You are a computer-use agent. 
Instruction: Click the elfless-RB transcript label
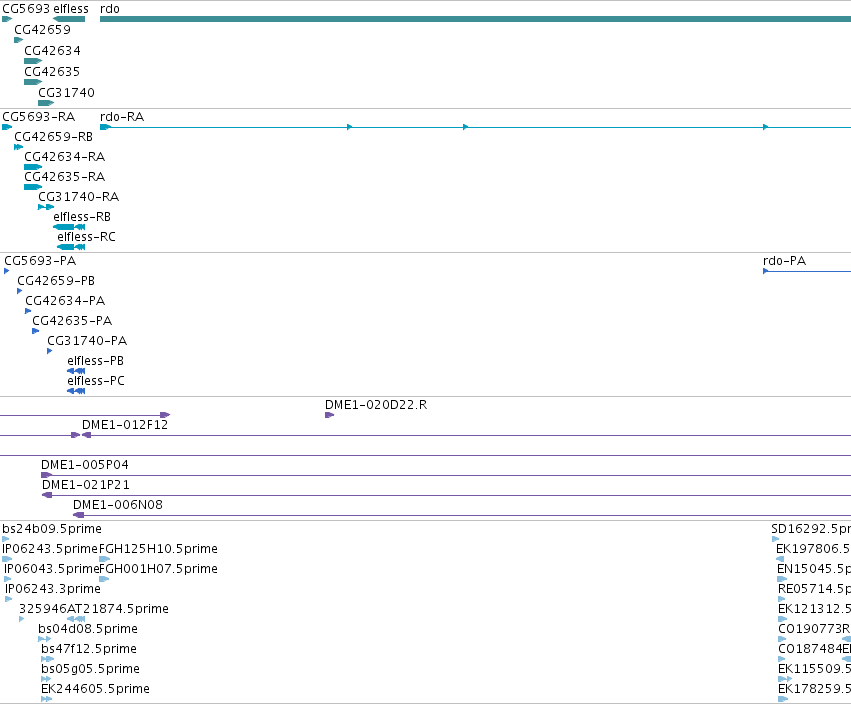pos(82,217)
